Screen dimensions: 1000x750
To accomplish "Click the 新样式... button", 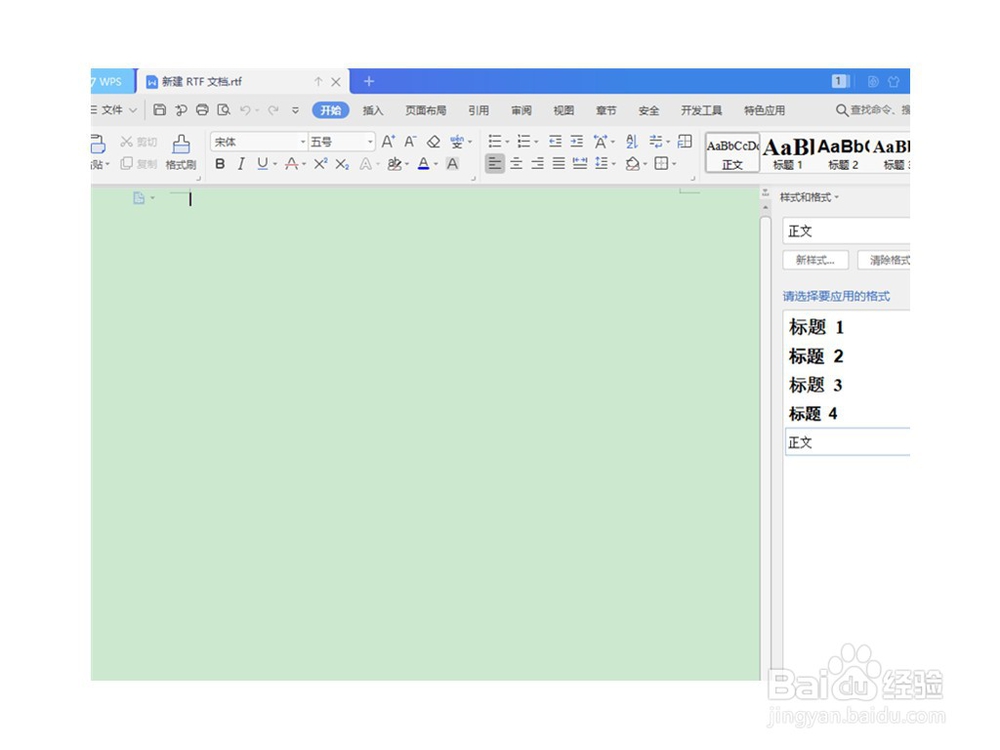I will point(816,260).
